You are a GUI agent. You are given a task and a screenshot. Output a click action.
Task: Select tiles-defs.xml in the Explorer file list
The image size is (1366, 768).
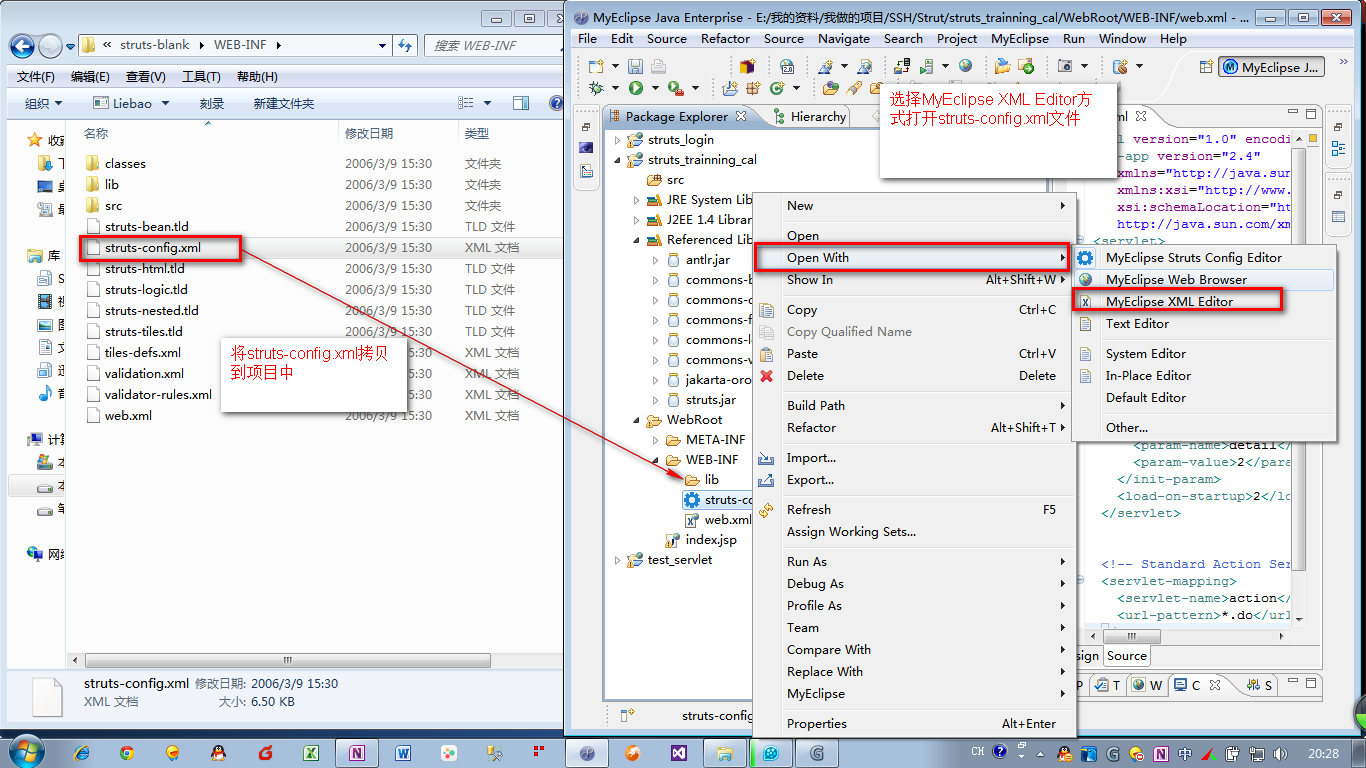(x=142, y=352)
